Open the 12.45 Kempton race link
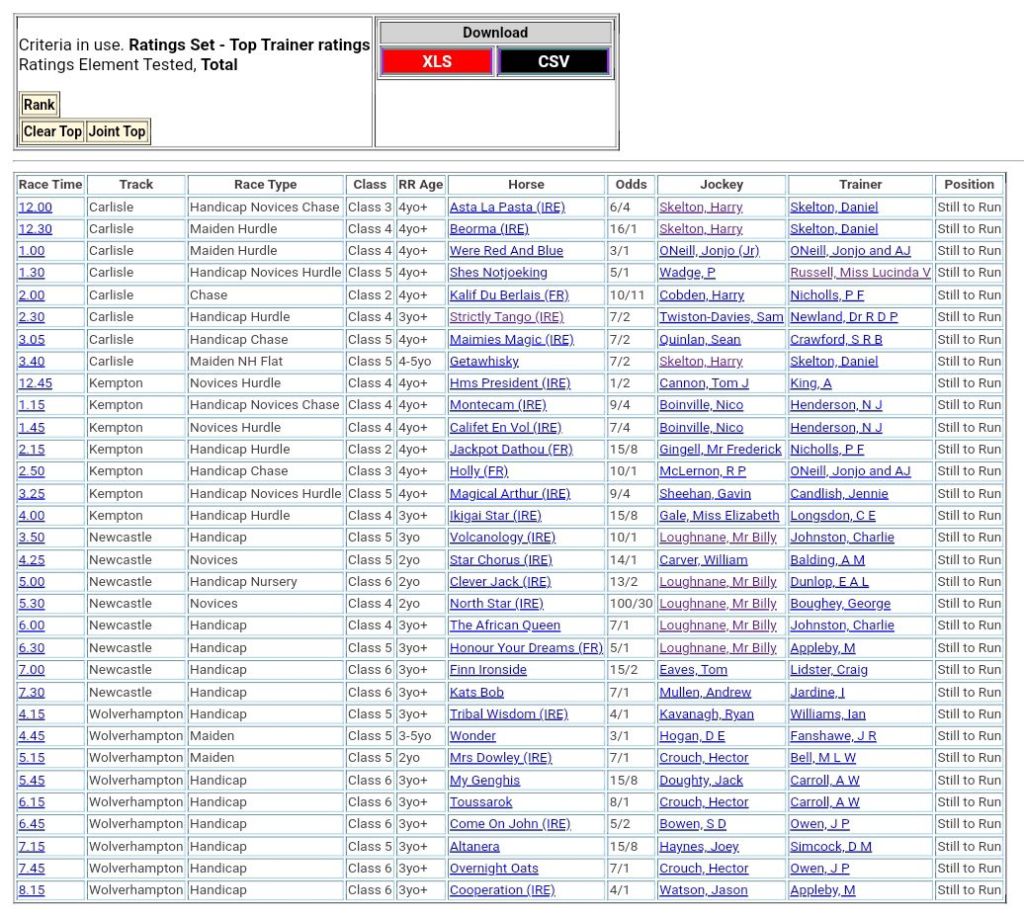Image resolution: width=1024 pixels, height=917 pixels. click(x=35, y=383)
